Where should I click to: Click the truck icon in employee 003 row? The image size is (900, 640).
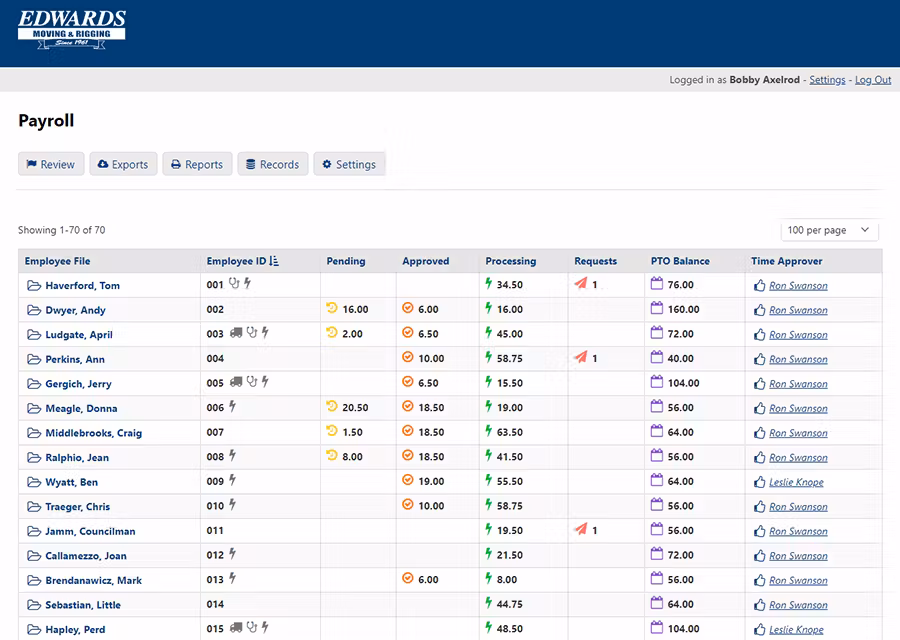coord(236,334)
